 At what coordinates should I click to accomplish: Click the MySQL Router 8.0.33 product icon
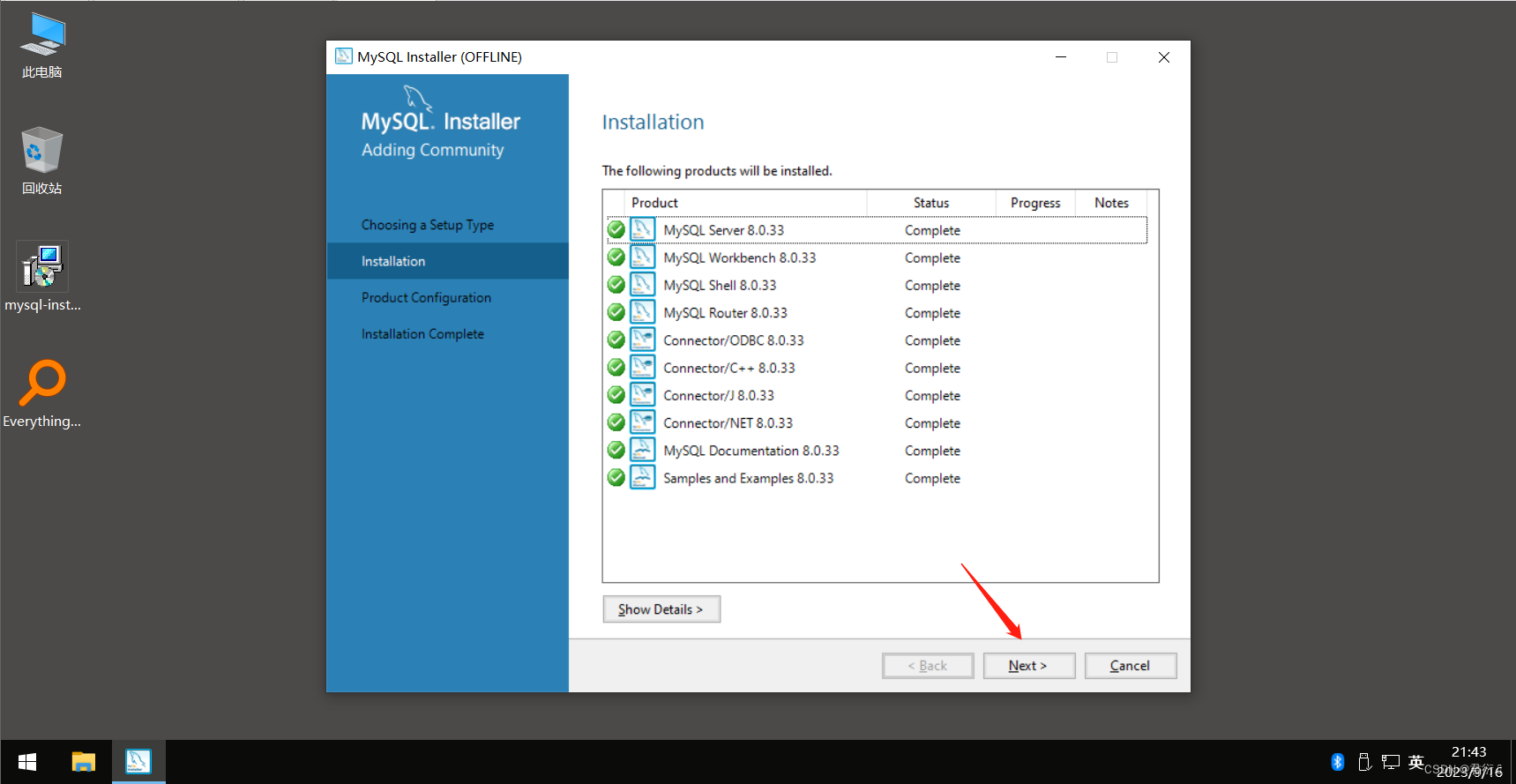(642, 312)
